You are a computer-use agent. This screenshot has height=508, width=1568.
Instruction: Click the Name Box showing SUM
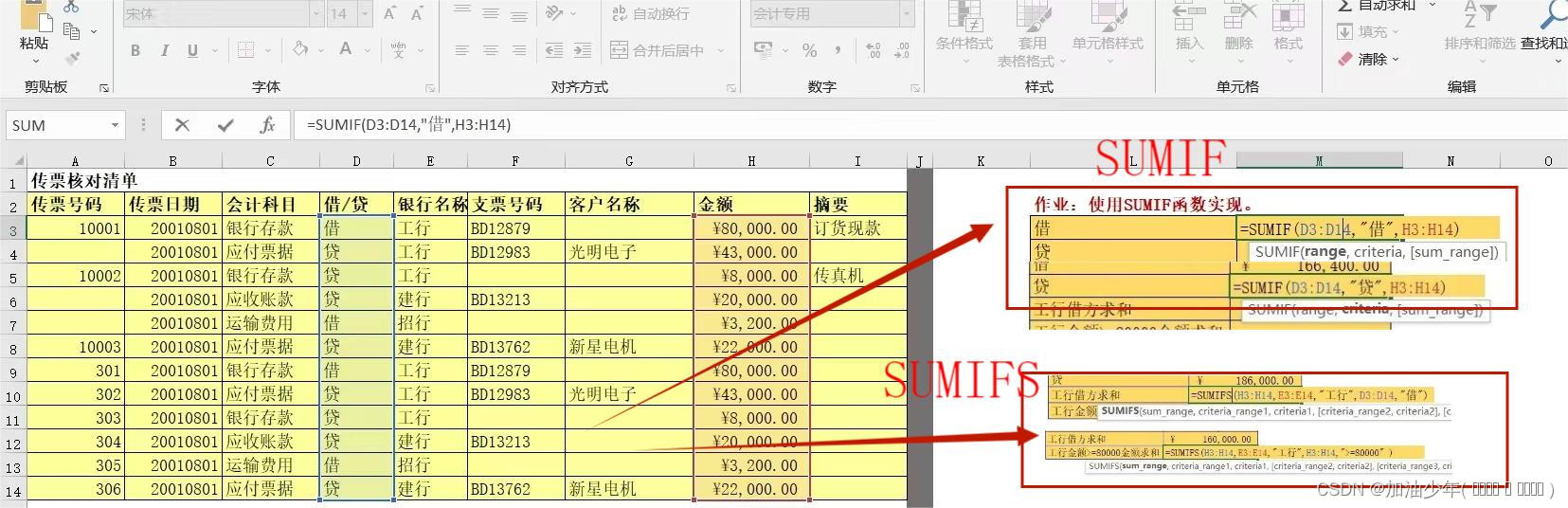tap(57, 125)
